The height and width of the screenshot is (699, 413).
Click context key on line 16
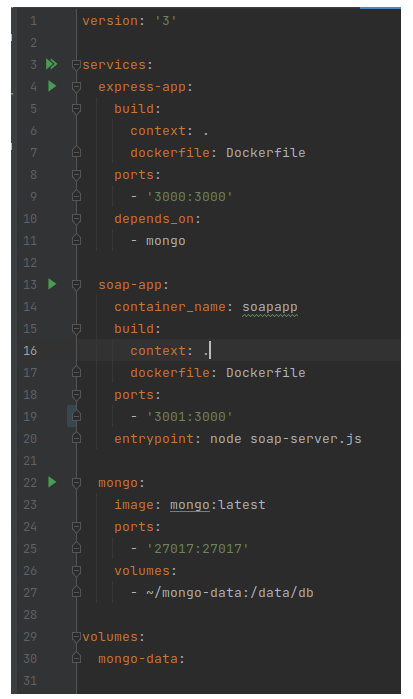[x=158, y=351]
